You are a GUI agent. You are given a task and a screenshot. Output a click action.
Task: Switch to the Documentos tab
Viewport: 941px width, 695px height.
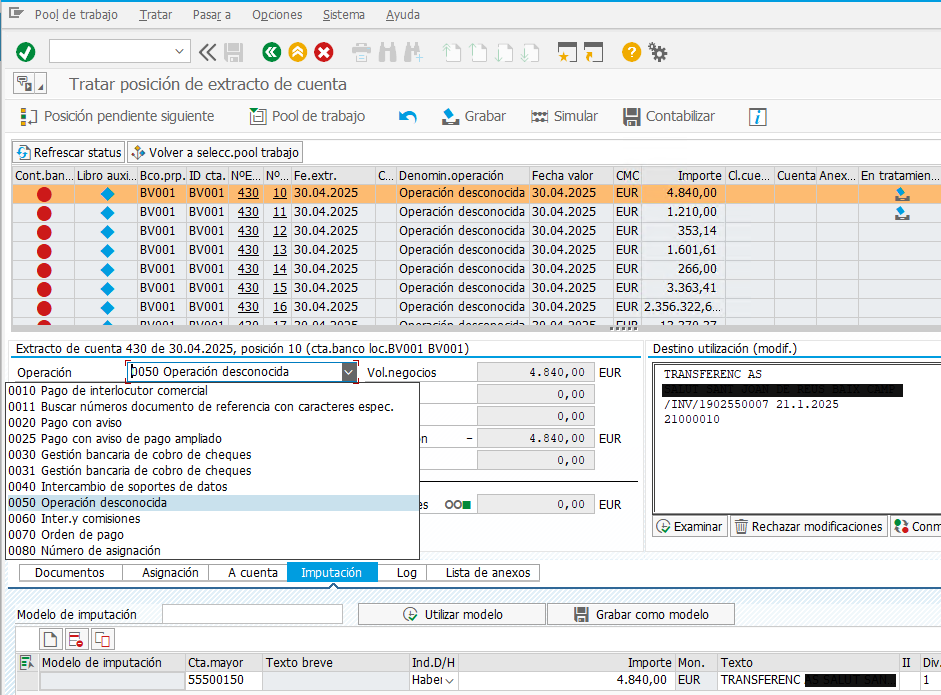click(70, 573)
